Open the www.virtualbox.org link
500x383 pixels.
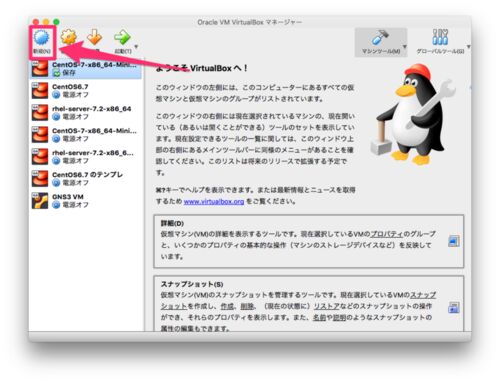pyautogui.click(x=214, y=202)
